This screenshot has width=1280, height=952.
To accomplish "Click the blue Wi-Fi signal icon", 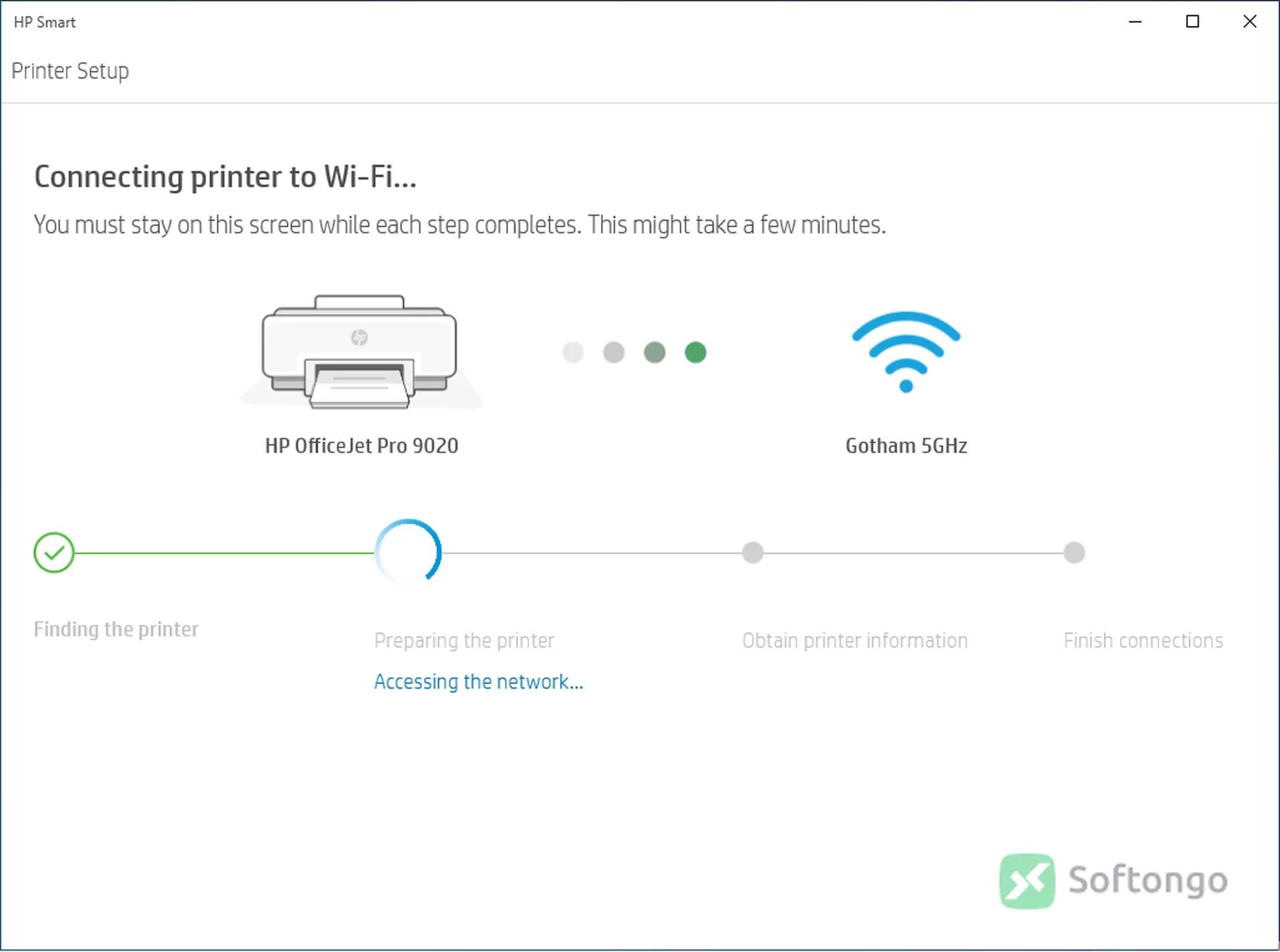I will pyautogui.click(x=906, y=352).
